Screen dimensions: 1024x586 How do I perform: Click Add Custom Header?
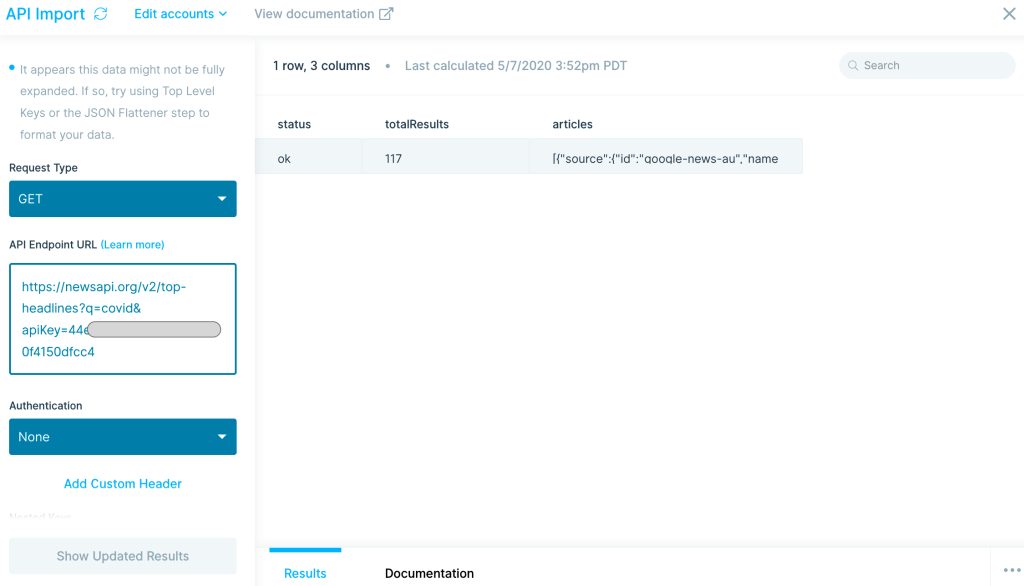(122, 483)
